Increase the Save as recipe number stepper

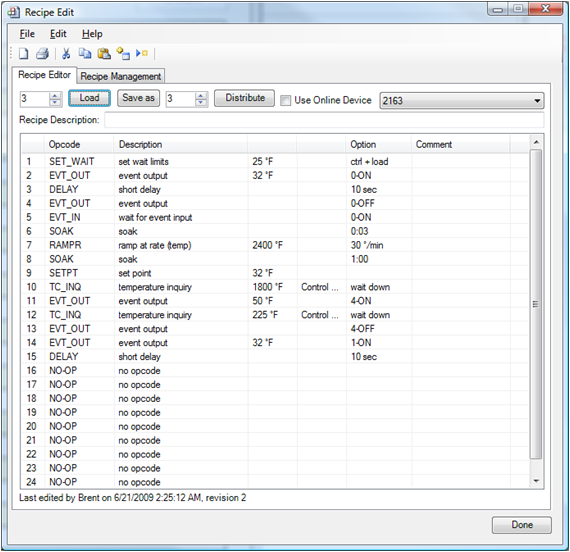[201, 95]
